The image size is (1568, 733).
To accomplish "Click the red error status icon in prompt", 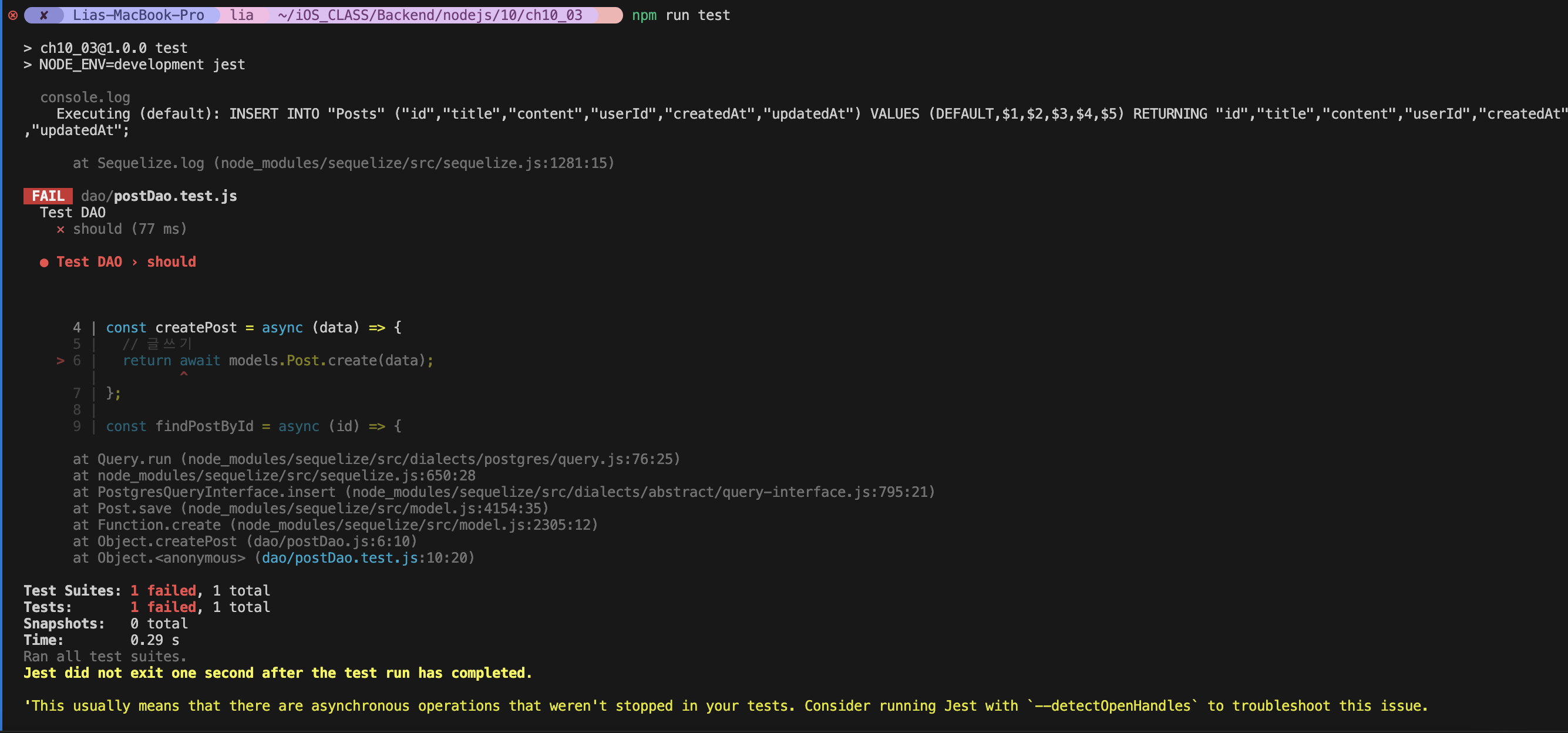I will click(x=13, y=15).
